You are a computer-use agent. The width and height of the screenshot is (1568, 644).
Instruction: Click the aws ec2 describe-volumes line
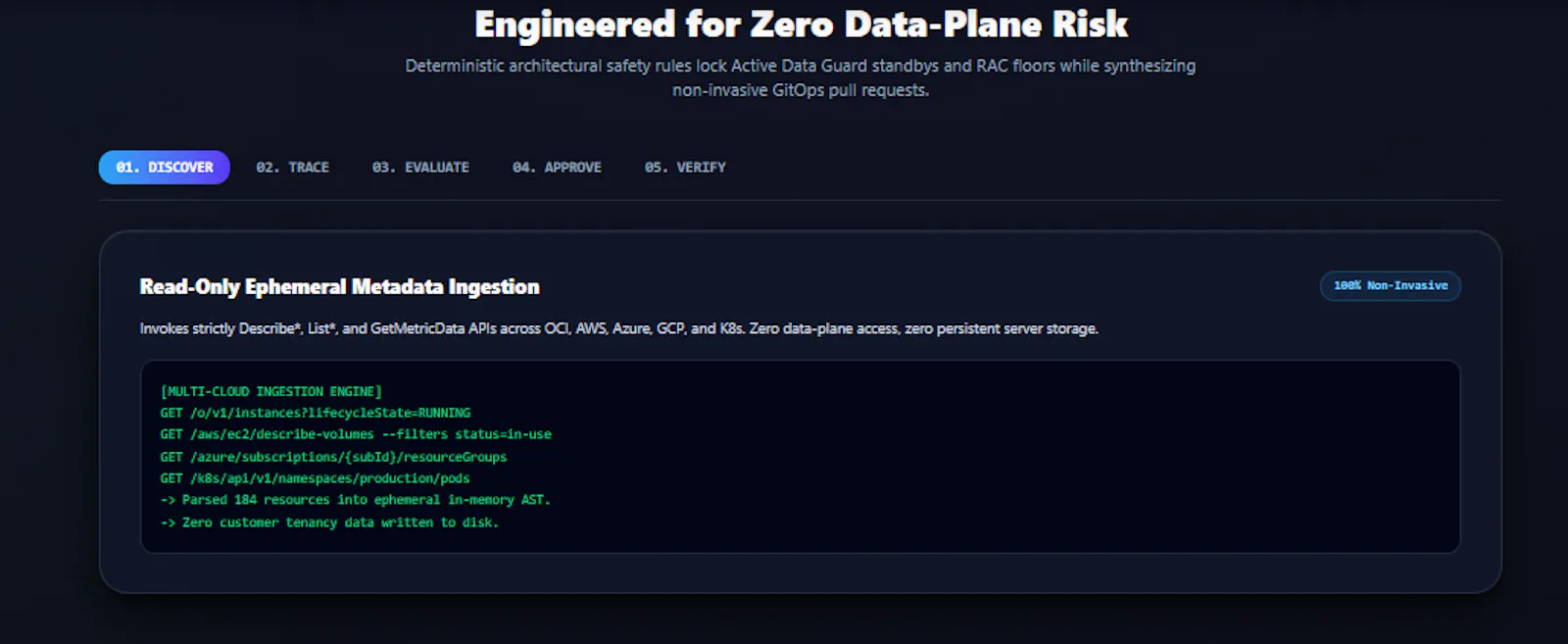356,434
